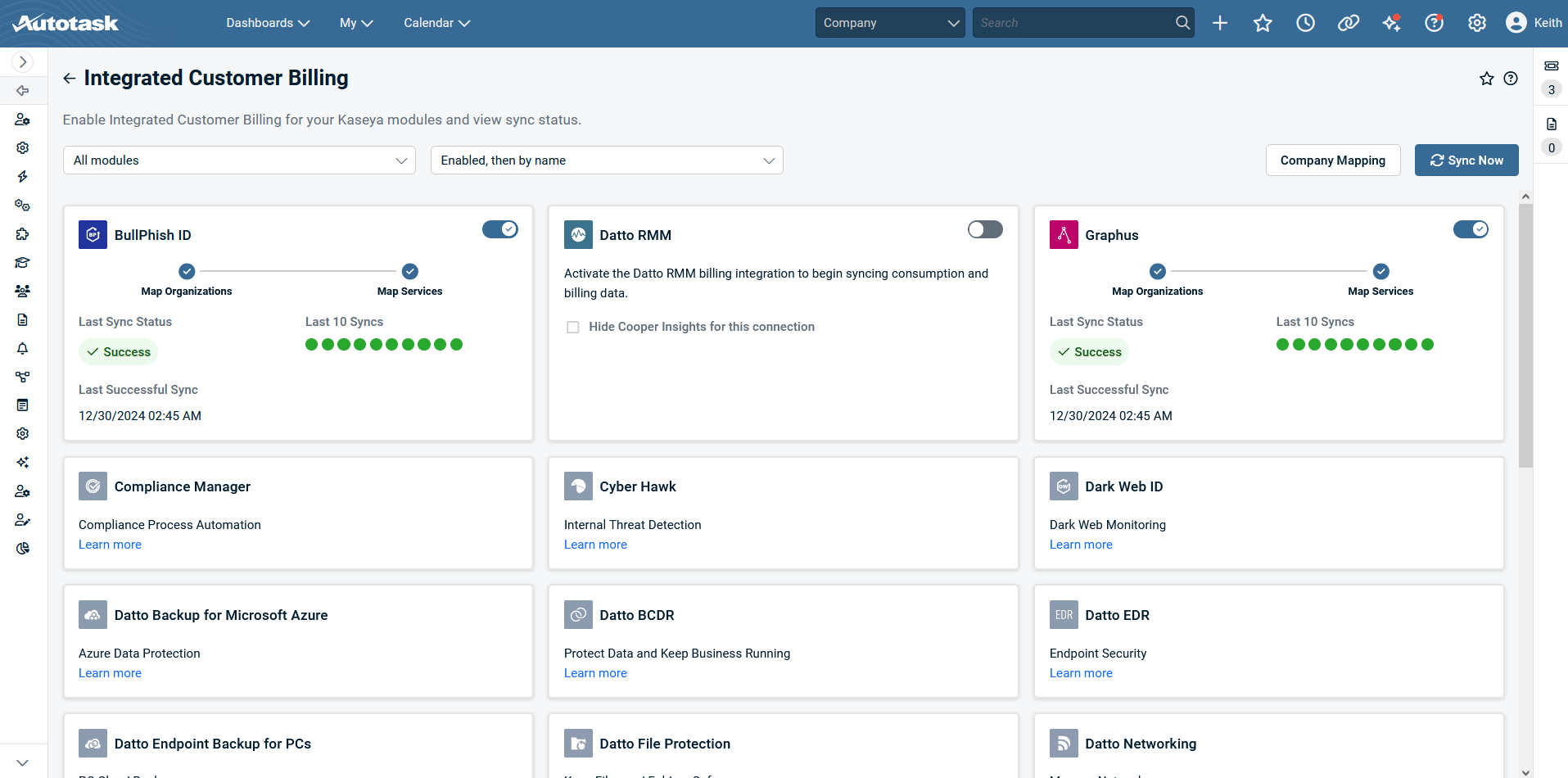Click the Graphus module icon

pos(1064,235)
